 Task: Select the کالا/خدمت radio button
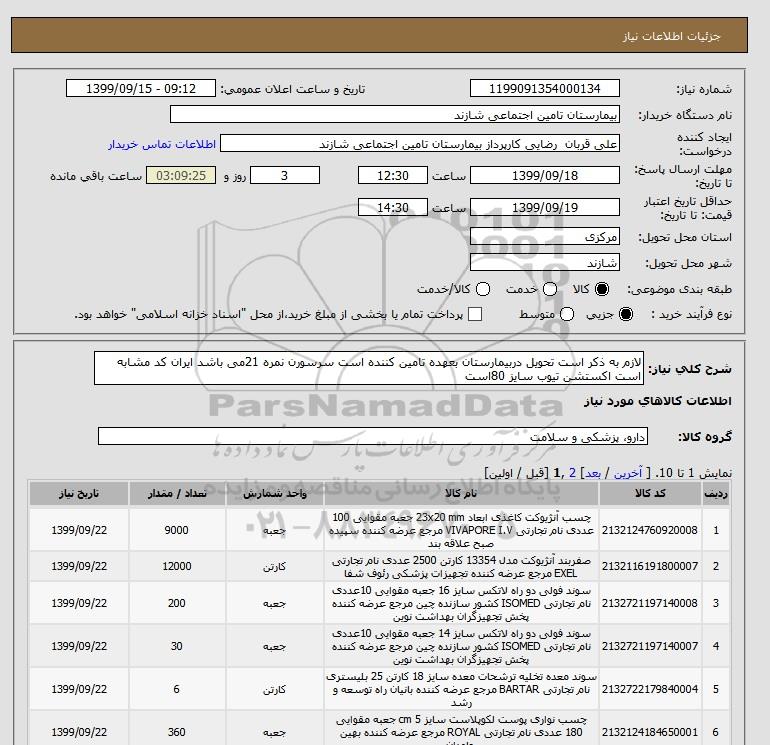[483, 289]
